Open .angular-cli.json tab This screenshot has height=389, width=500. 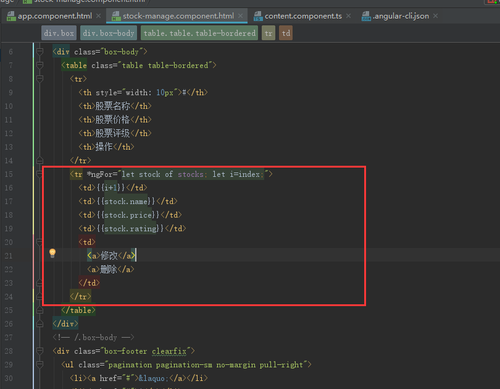(x=401, y=16)
